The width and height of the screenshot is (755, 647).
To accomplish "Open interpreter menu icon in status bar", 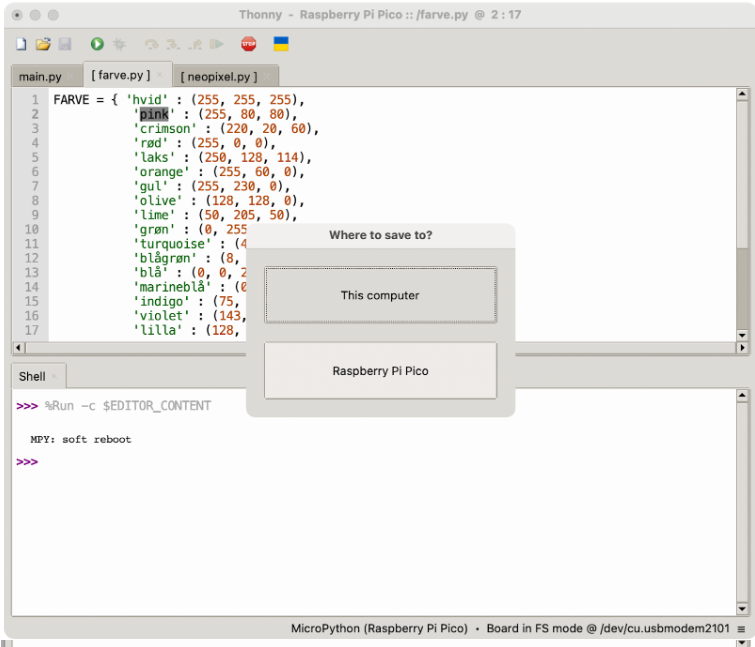I will pyautogui.click(x=742, y=629).
